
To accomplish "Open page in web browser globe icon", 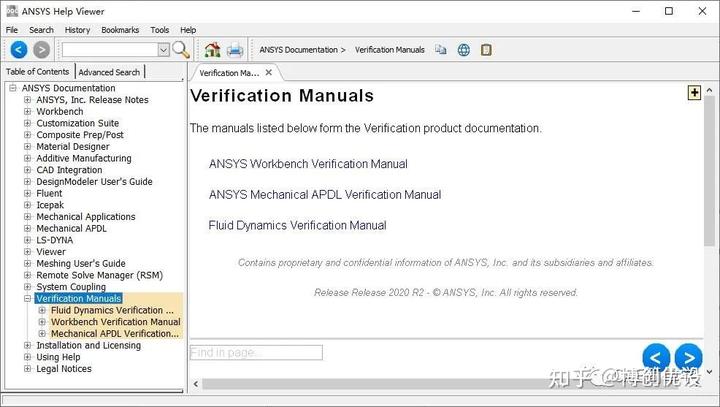I will (x=464, y=50).
